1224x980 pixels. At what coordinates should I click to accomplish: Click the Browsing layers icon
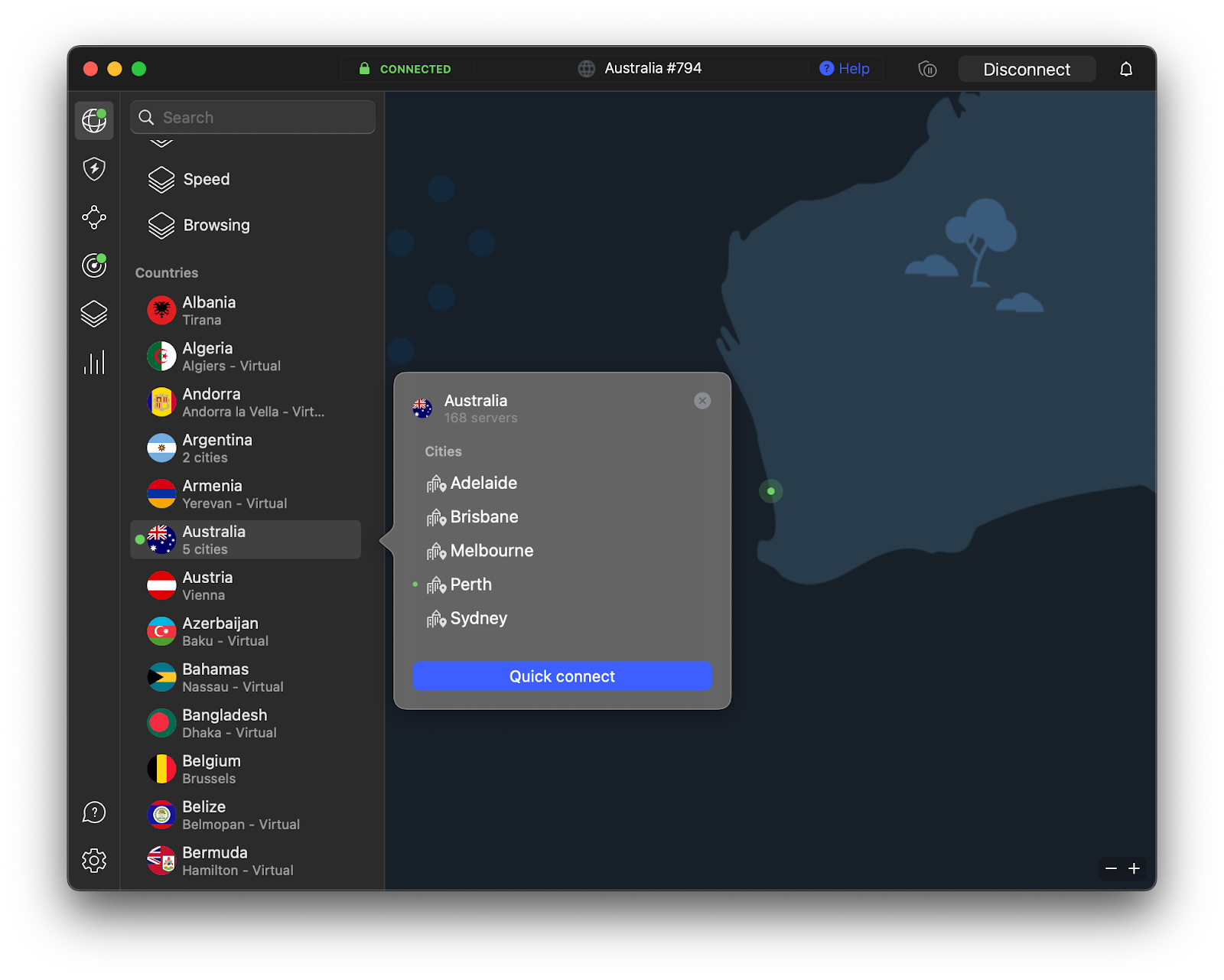[161, 226]
